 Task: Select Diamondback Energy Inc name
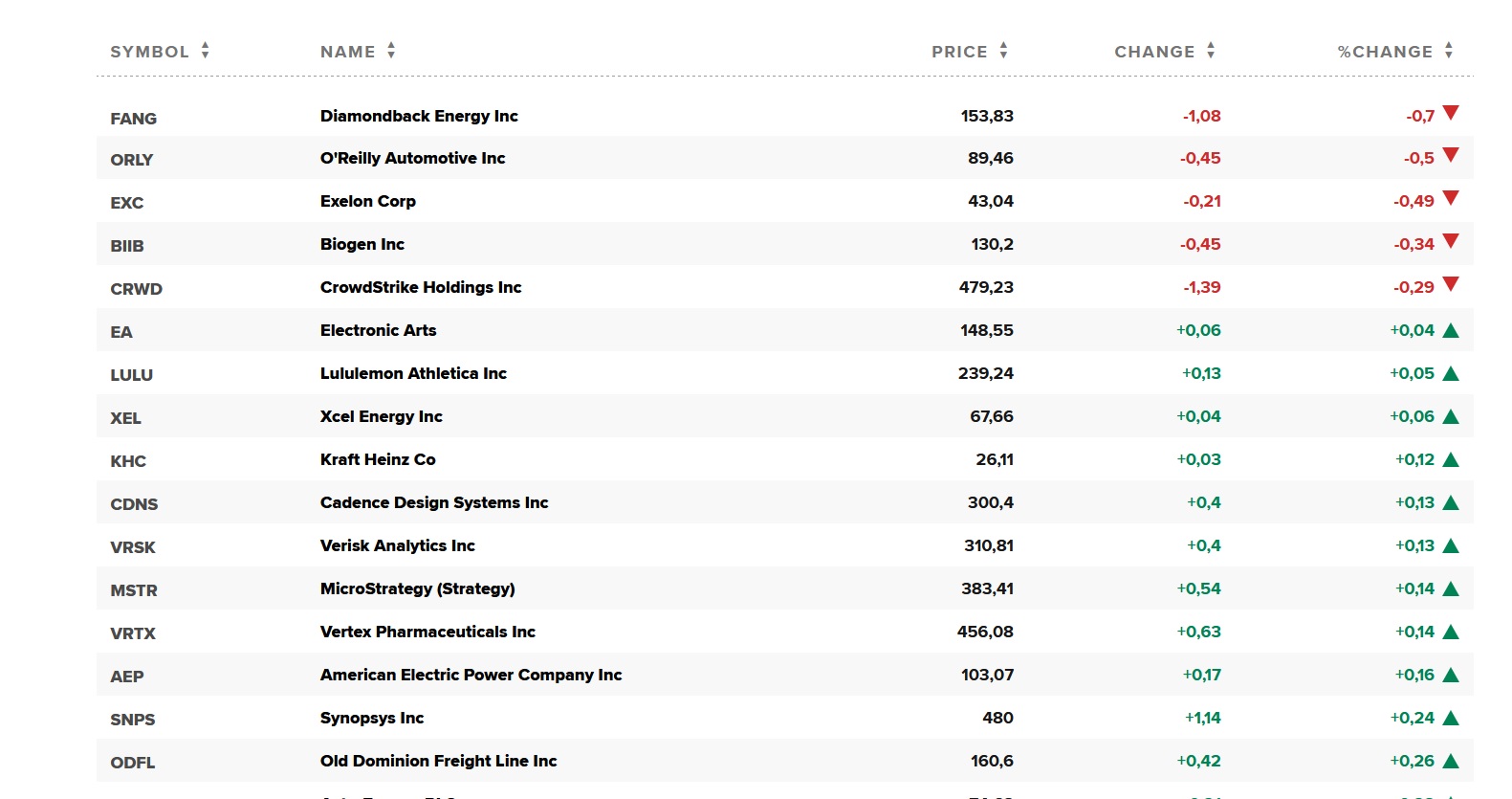tap(419, 116)
